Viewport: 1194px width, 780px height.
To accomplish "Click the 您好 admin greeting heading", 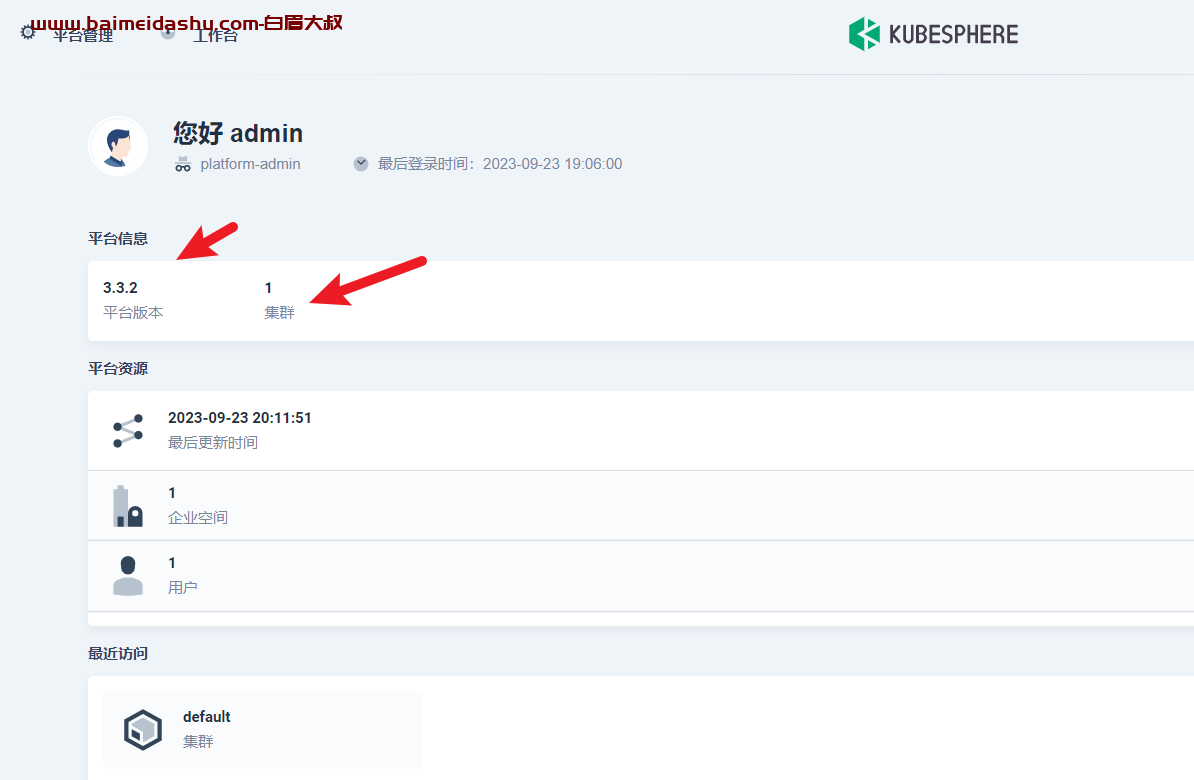I will 238,133.
